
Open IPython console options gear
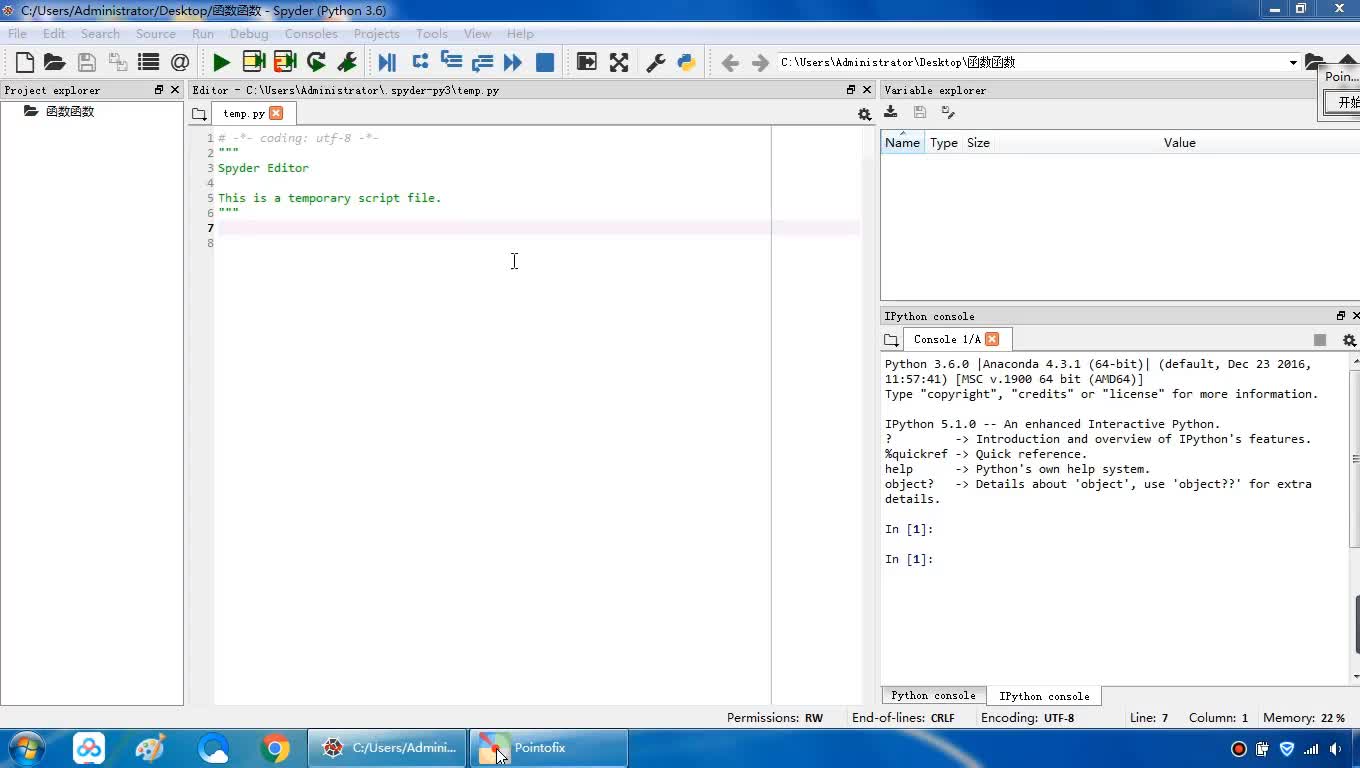(x=1349, y=340)
